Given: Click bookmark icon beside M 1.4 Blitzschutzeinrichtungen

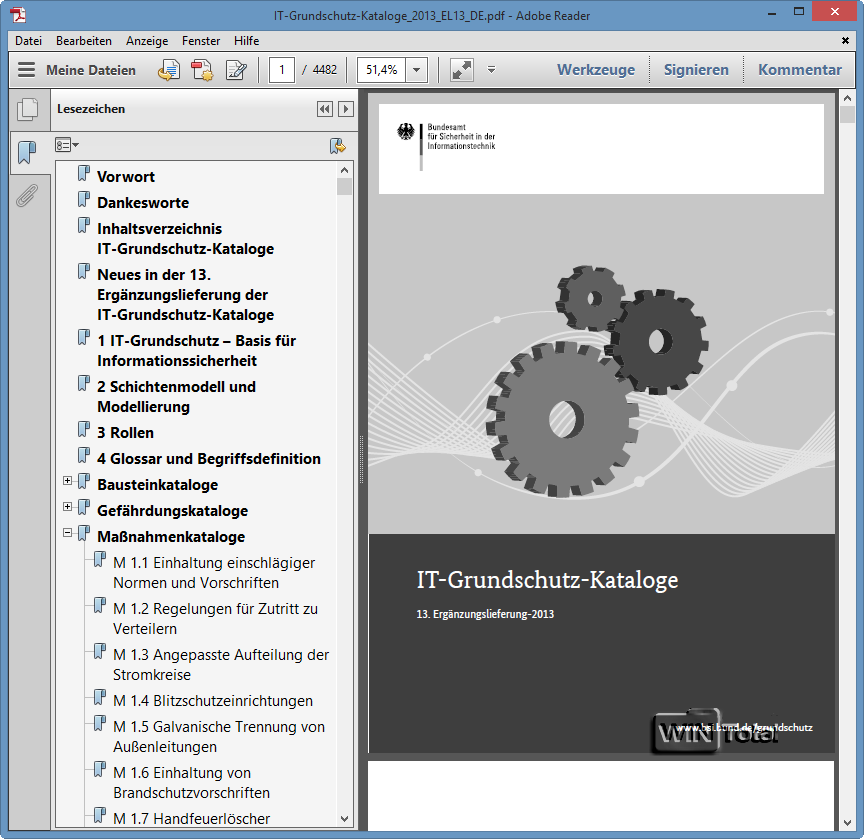Looking at the screenshot, I should [x=100, y=698].
